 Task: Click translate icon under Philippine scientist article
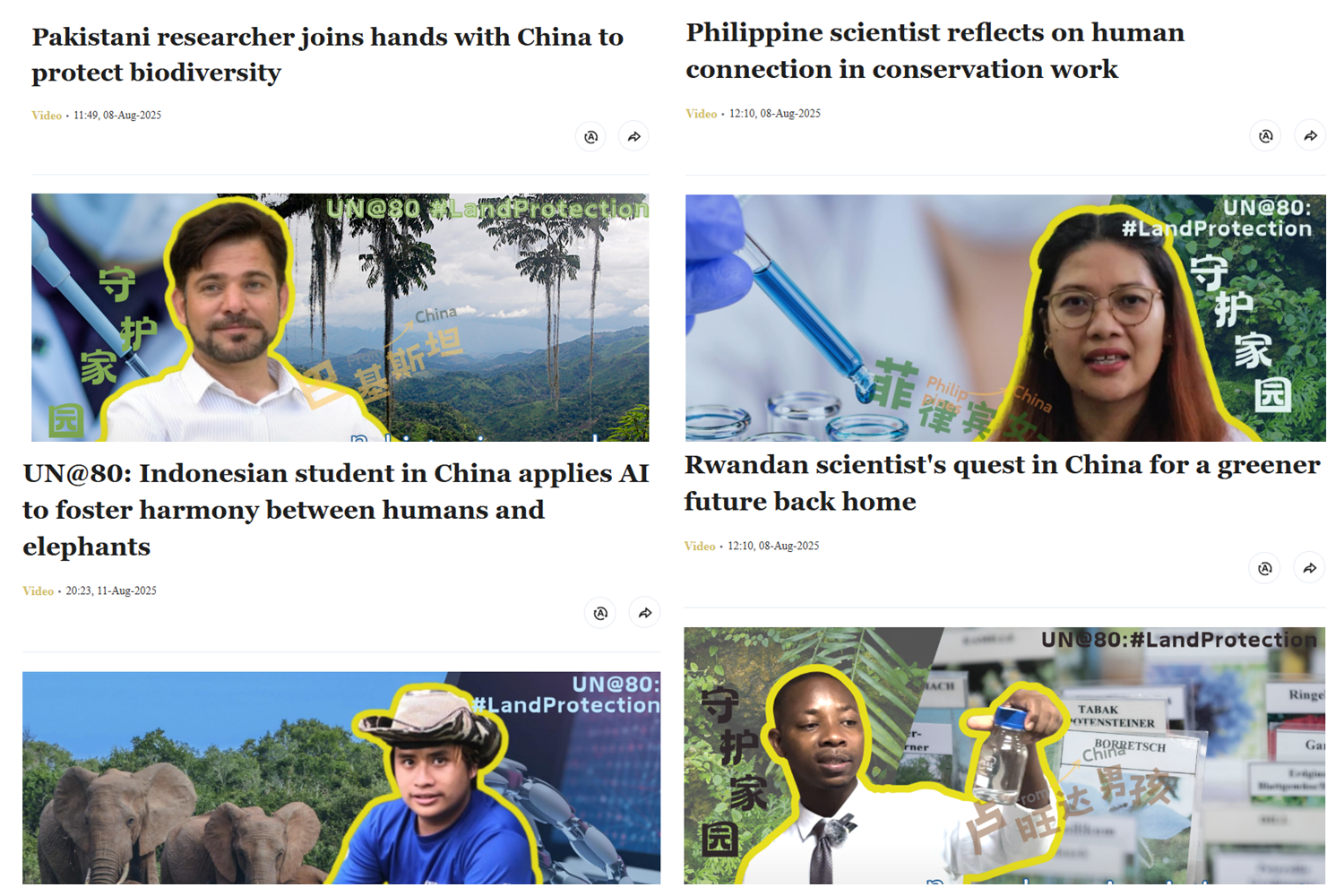[x=1265, y=136]
